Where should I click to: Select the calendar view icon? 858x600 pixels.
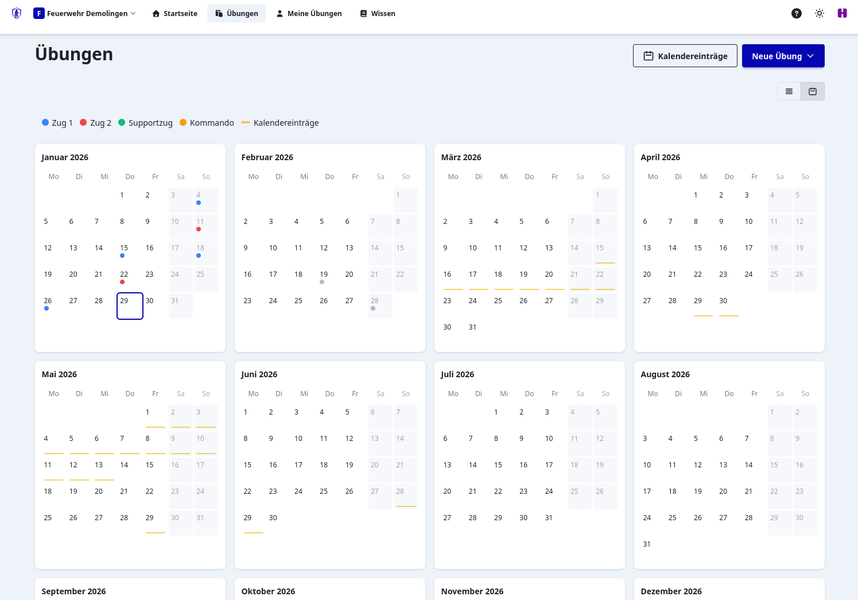click(812, 90)
